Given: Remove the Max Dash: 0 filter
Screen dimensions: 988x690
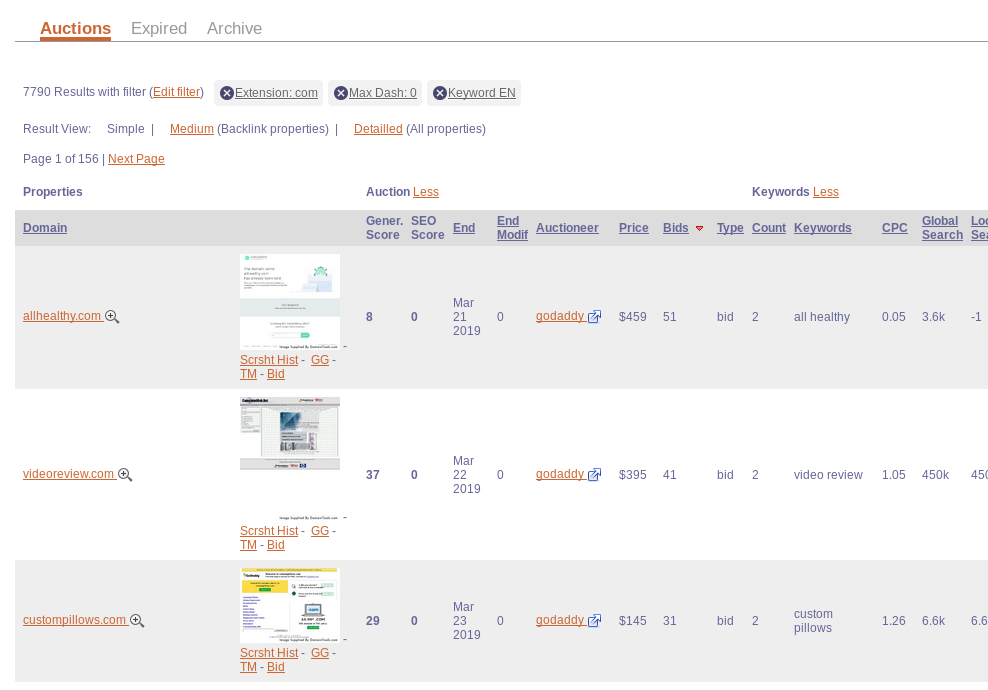Looking at the screenshot, I should tap(341, 93).
